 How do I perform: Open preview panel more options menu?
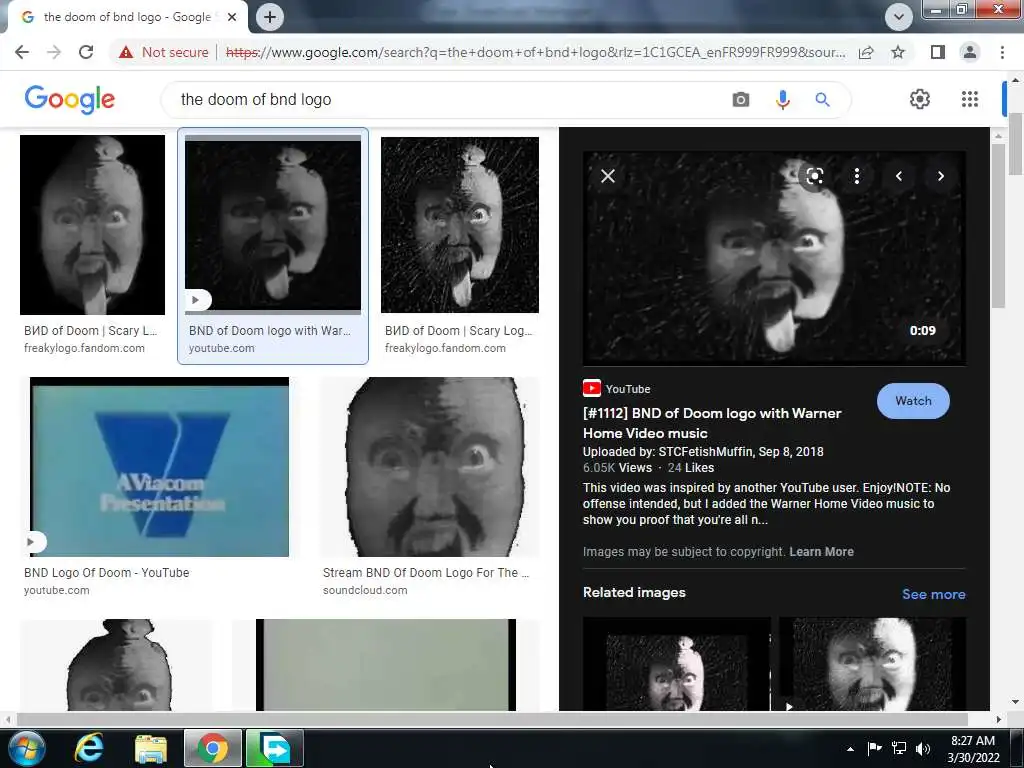click(857, 176)
